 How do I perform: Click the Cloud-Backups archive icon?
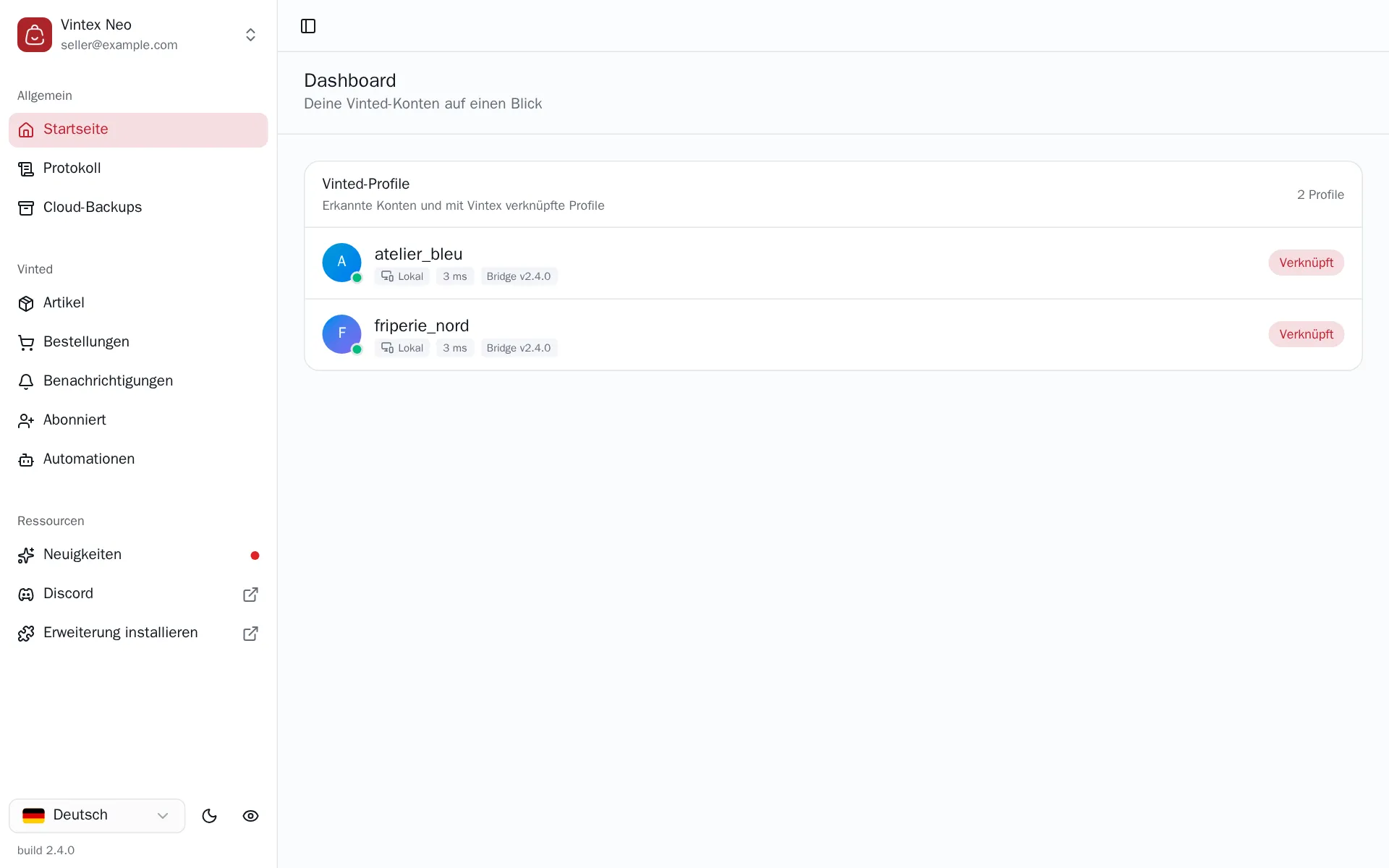(26, 208)
